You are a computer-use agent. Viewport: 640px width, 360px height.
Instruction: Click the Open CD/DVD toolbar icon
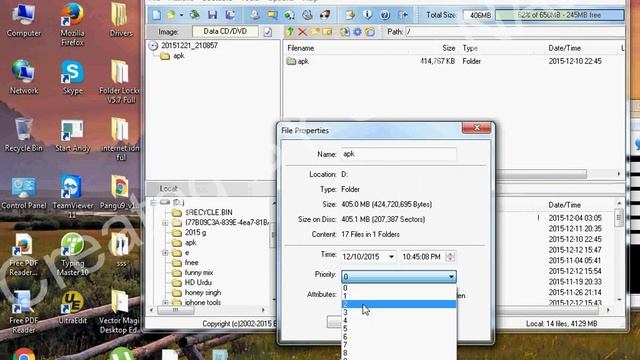point(195,15)
